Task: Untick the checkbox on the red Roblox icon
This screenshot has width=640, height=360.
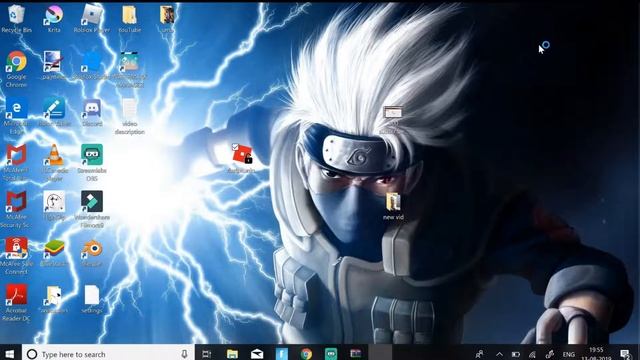Action: 235,147
